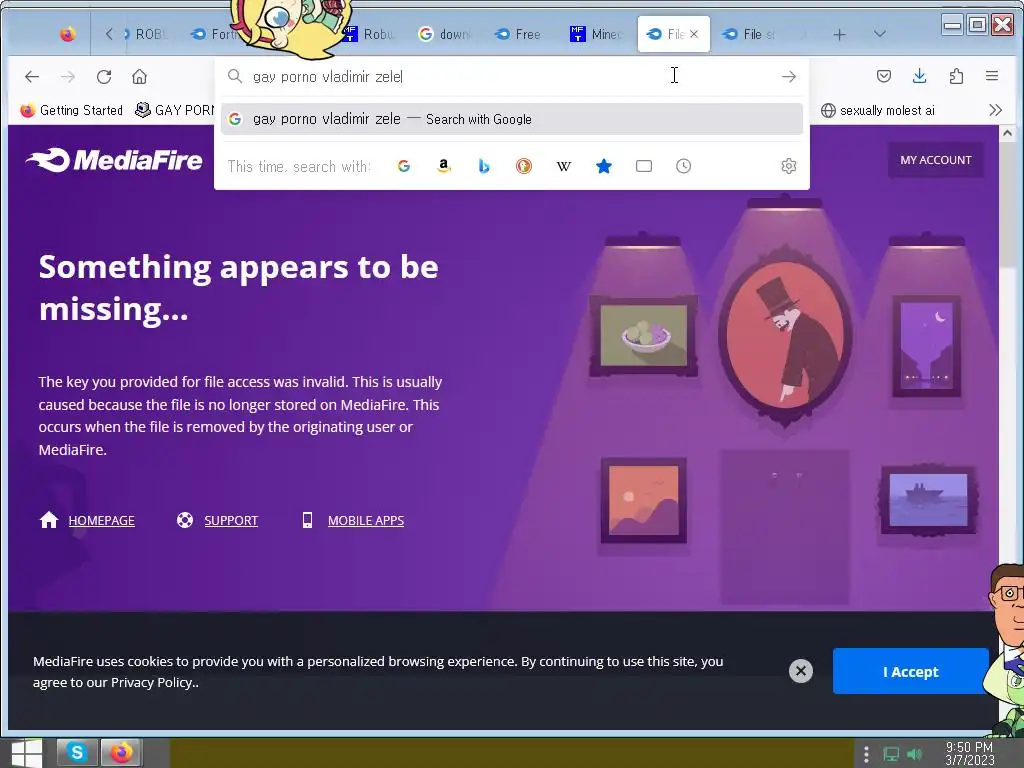
Task: Save the page to Pocket
Action: pyautogui.click(x=884, y=76)
